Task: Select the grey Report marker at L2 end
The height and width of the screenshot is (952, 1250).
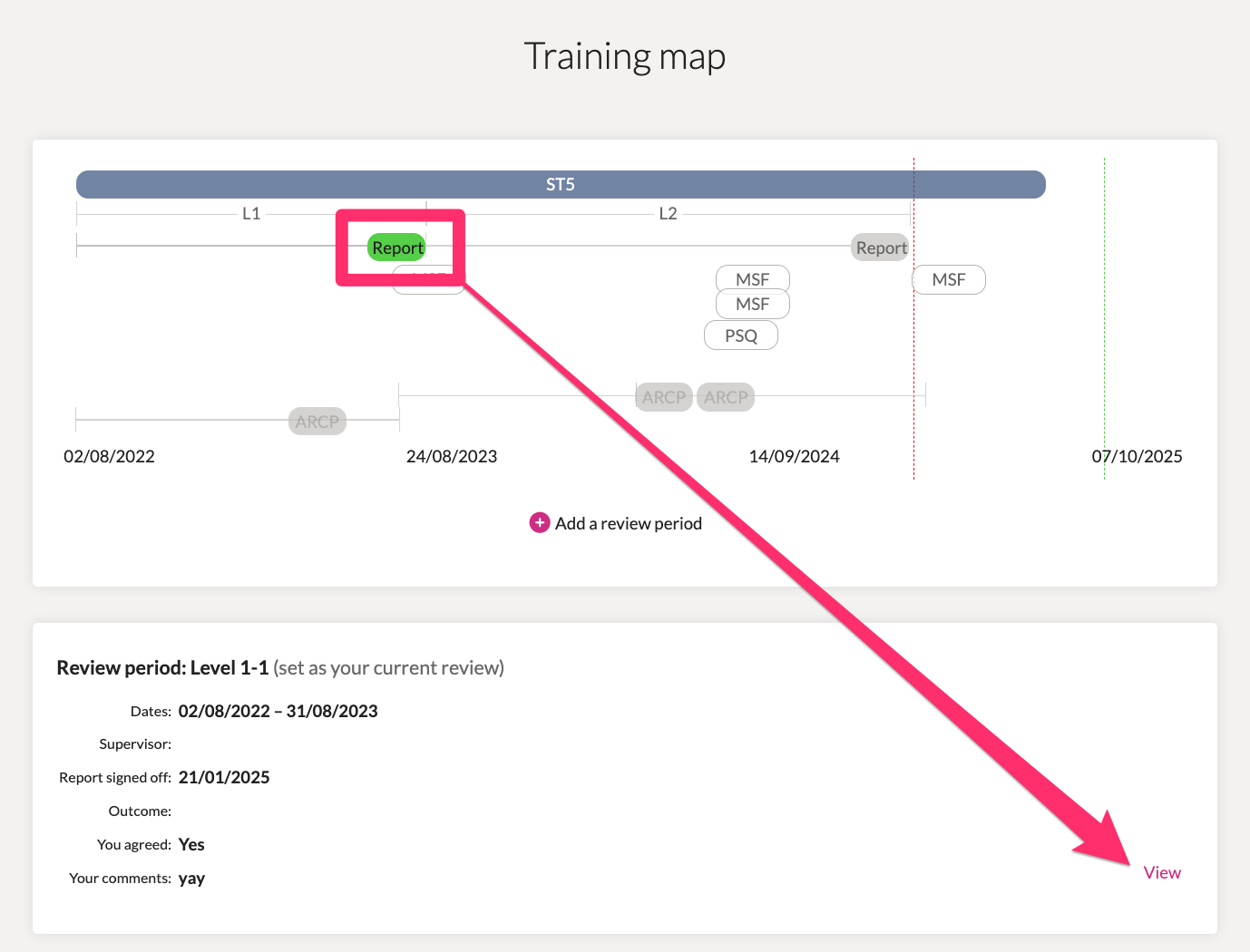Action: tap(881, 248)
